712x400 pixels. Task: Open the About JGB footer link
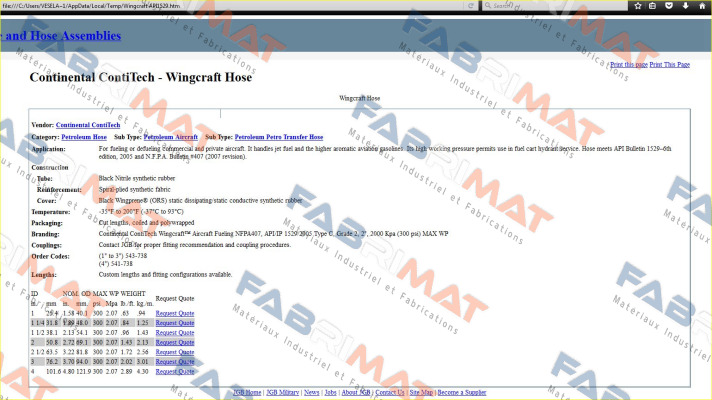(356, 392)
